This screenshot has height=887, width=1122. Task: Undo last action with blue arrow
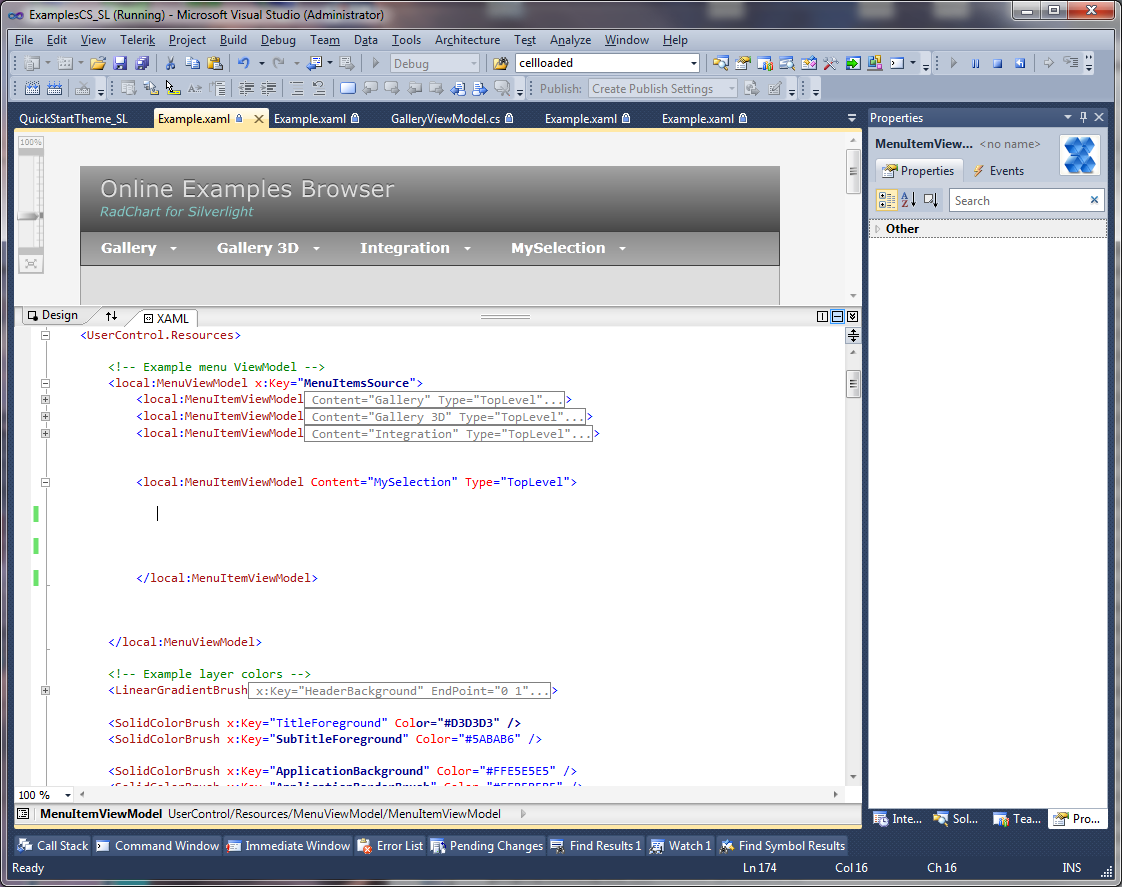point(243,63)
